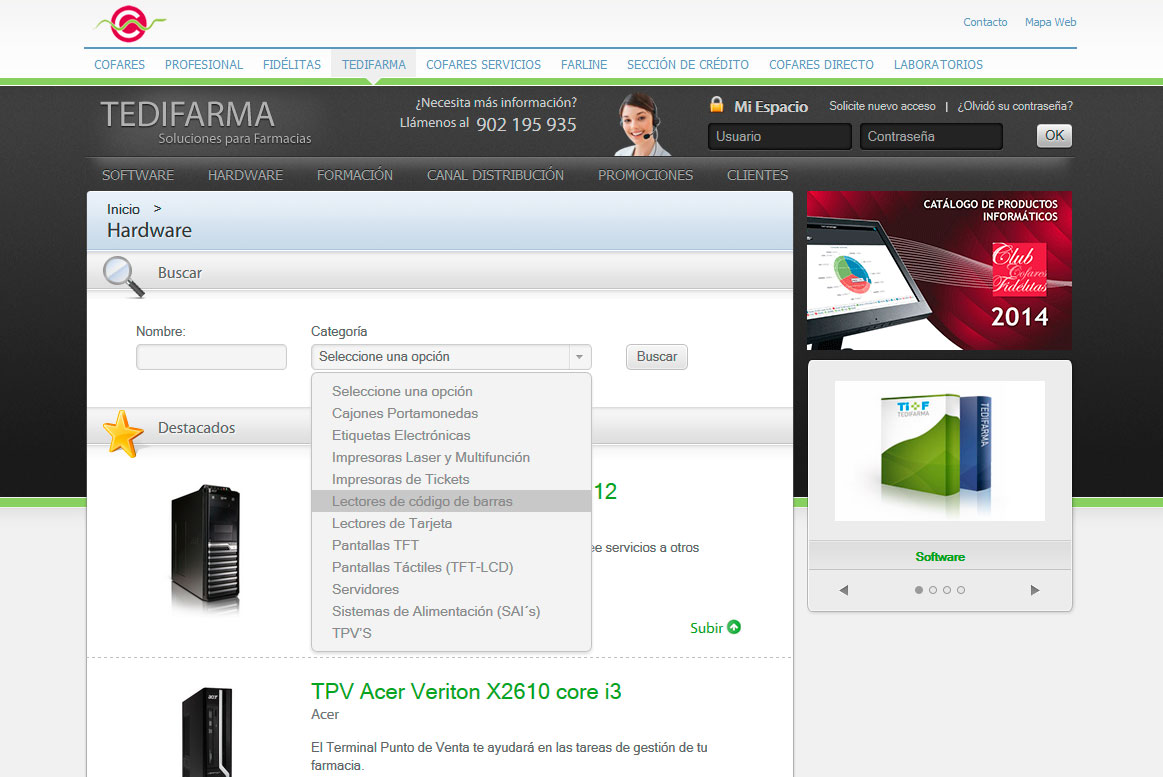Select the fourth carousel pagination dot

pos(961,590)
